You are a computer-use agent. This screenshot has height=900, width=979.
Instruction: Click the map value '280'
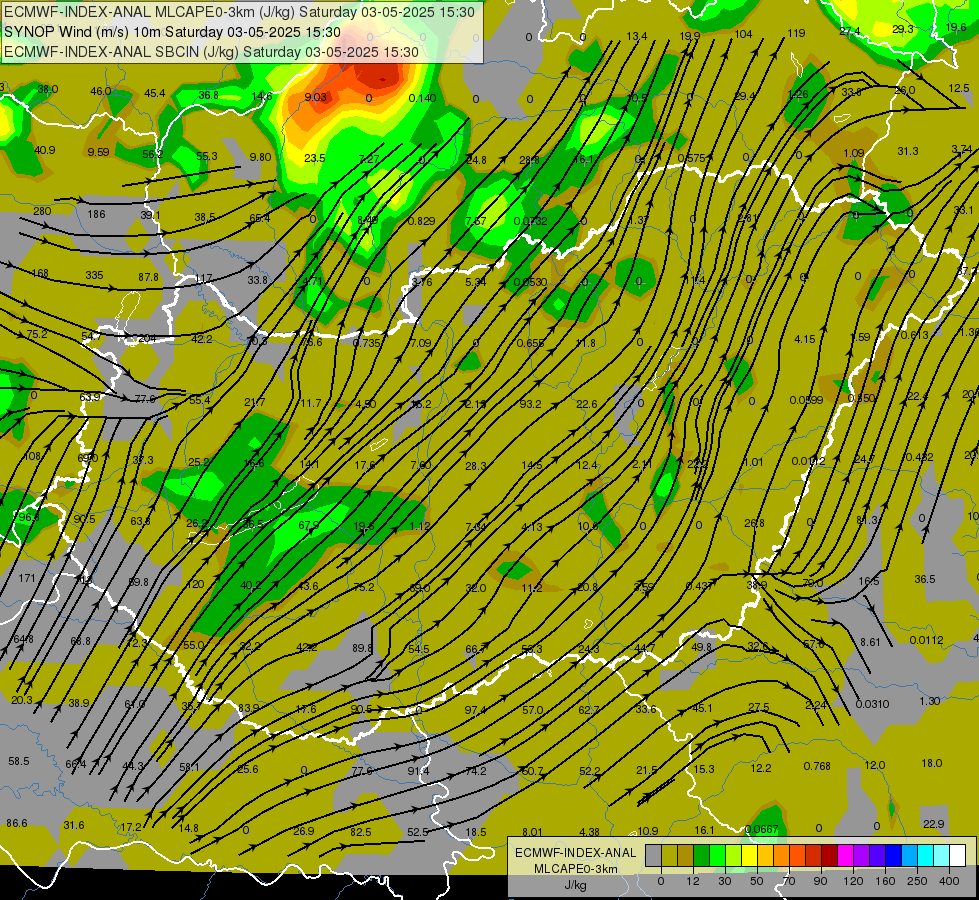point(42,211)
